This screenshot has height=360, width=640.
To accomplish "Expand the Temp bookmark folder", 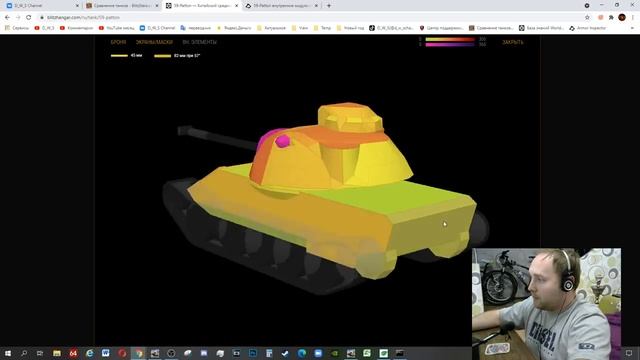I will point(322,28).
